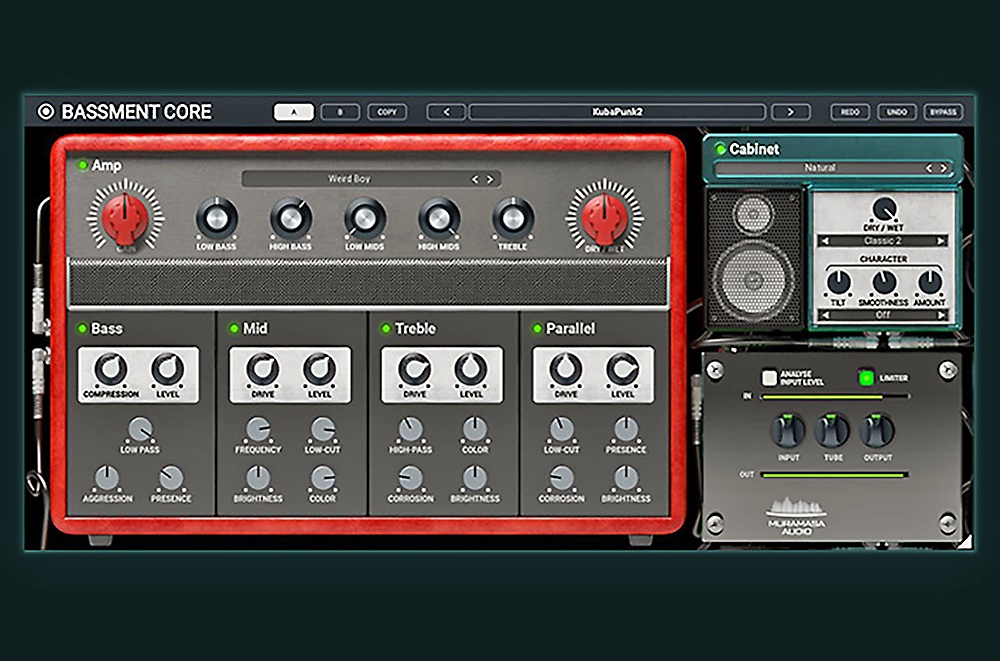Toggle the Limiter on the Muramasa panel
The width and height of the screenshot is (1000, 661).
point(866,377)
